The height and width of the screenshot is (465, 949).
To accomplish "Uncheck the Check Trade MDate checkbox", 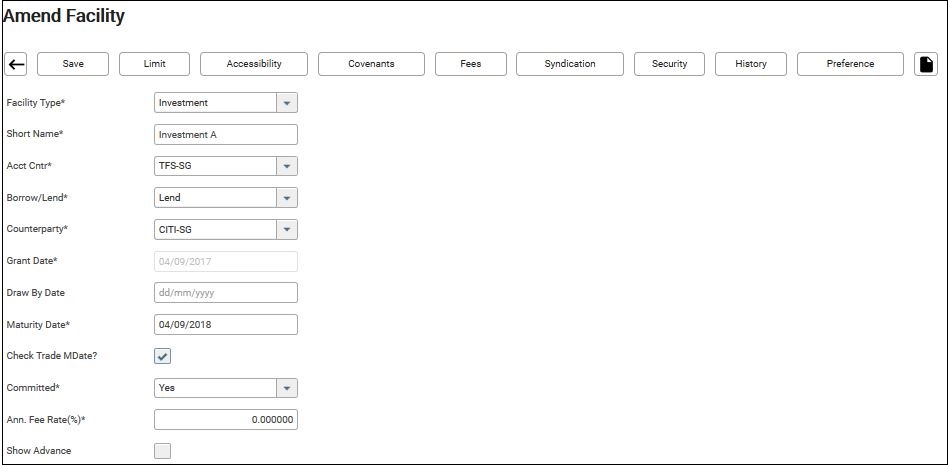I will [162, 356].
